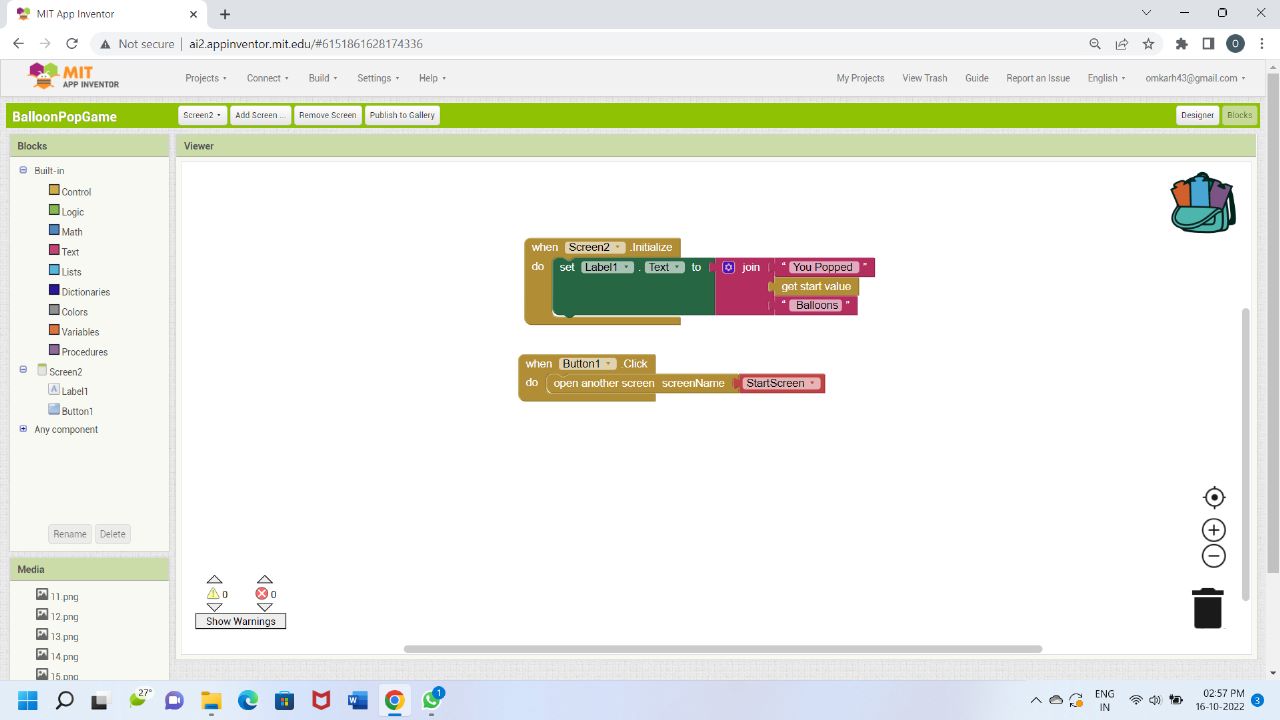
Task: Click the Show Warnings button
Action: (x=240, y=621)
